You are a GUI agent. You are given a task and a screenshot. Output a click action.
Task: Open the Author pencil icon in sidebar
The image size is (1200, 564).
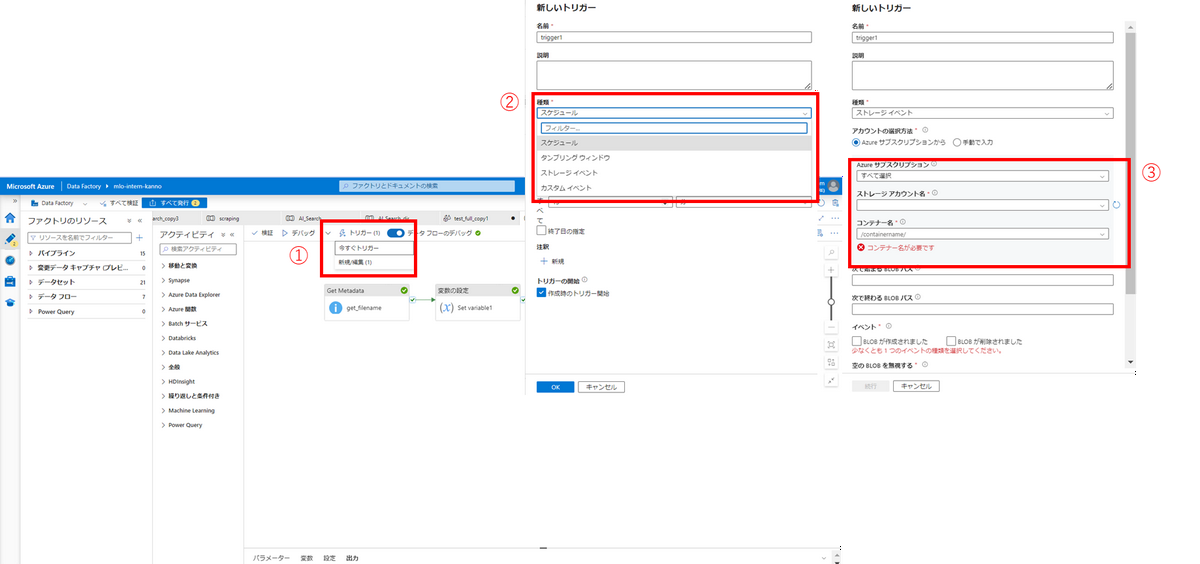(x=10, y=239)
